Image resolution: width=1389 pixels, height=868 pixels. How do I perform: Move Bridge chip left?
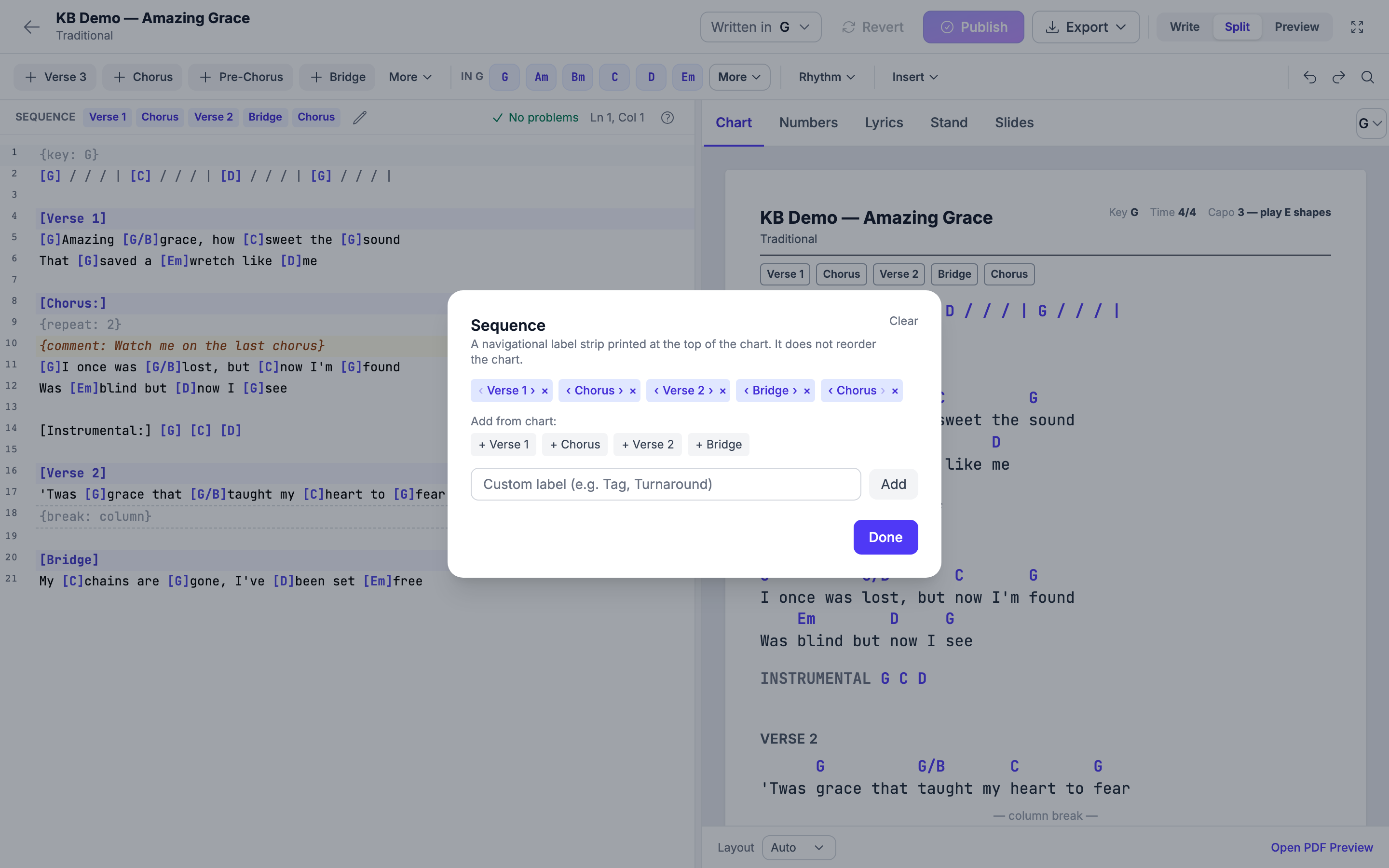(746, 391)
